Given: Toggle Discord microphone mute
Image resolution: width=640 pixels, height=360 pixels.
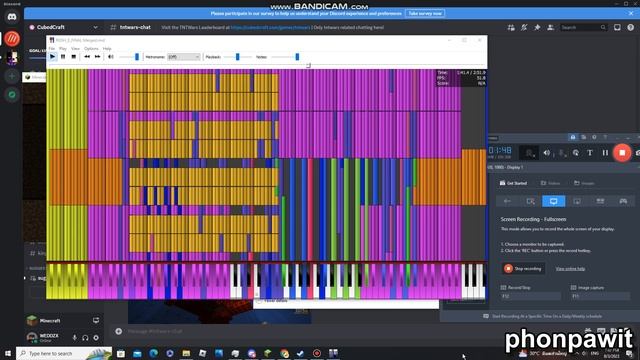Looking at the screenshot, I should click(74, 338).
